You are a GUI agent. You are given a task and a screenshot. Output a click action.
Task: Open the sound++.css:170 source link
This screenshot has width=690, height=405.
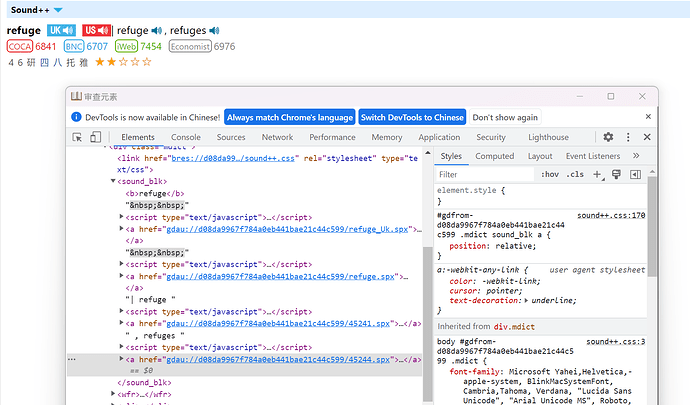[611, 215]
